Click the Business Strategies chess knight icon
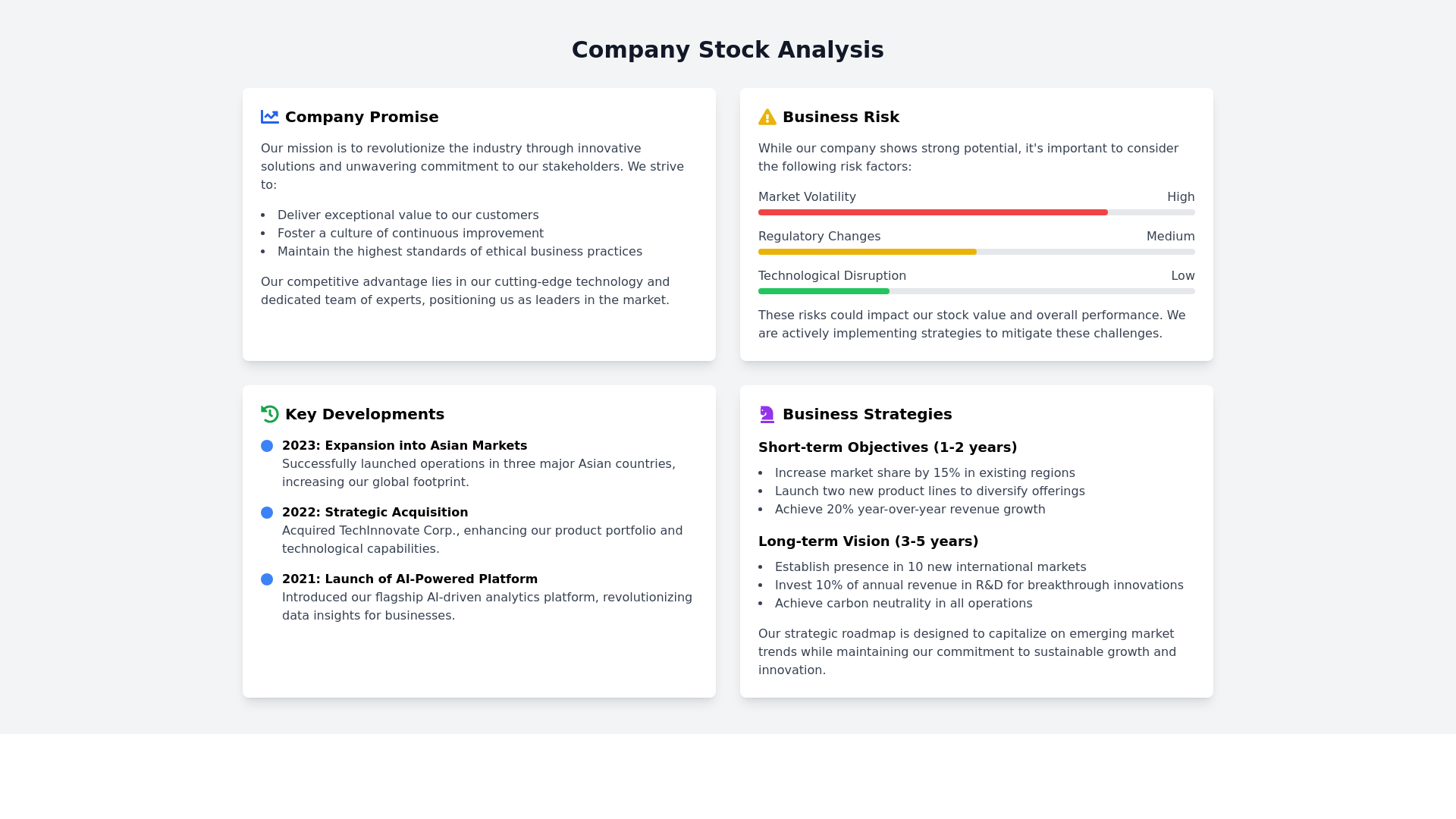The height and width of the screenshot is (819, 1456). 767,414
